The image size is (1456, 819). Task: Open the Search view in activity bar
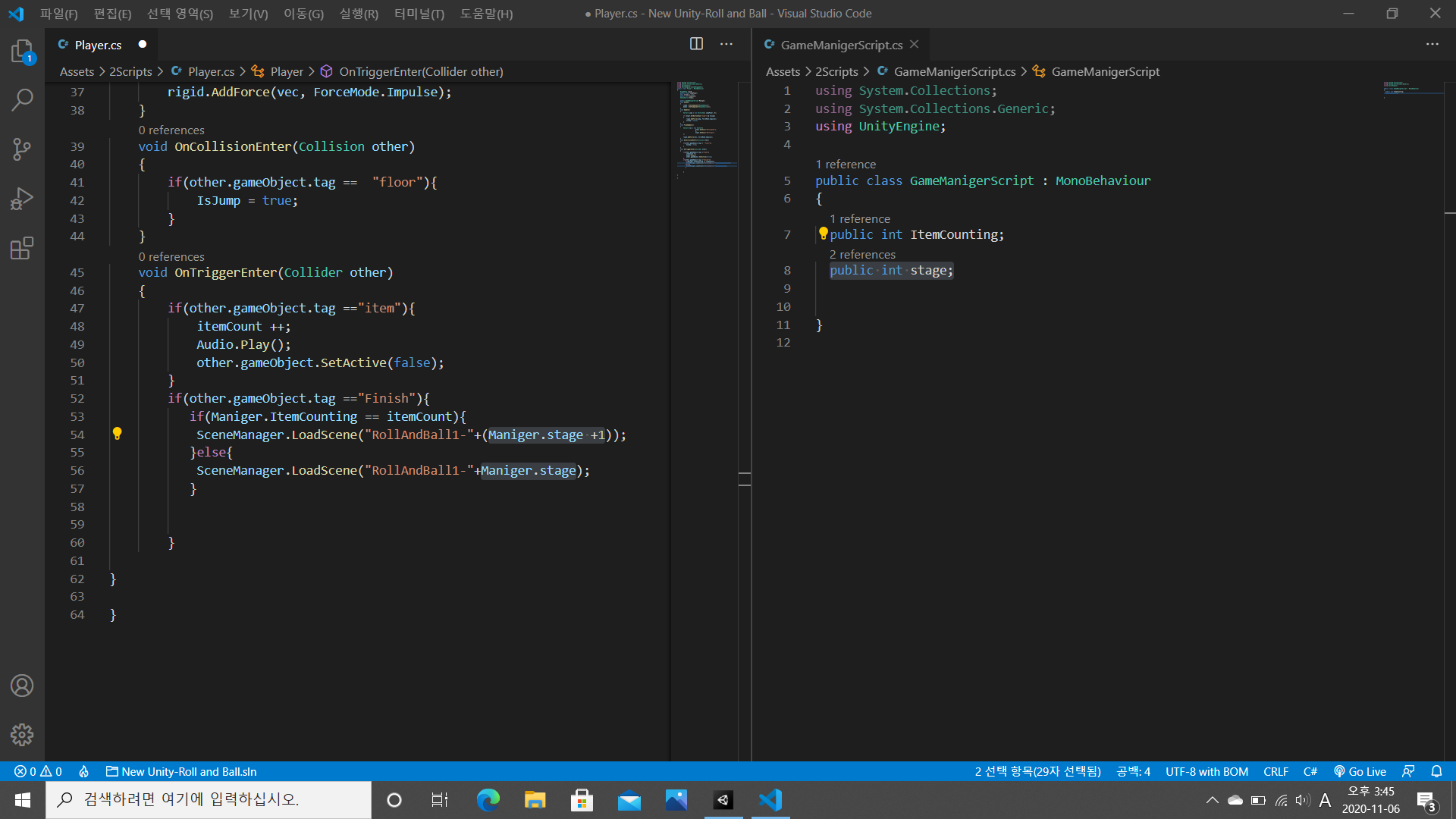pyautogui.click(x=22, y=99)
